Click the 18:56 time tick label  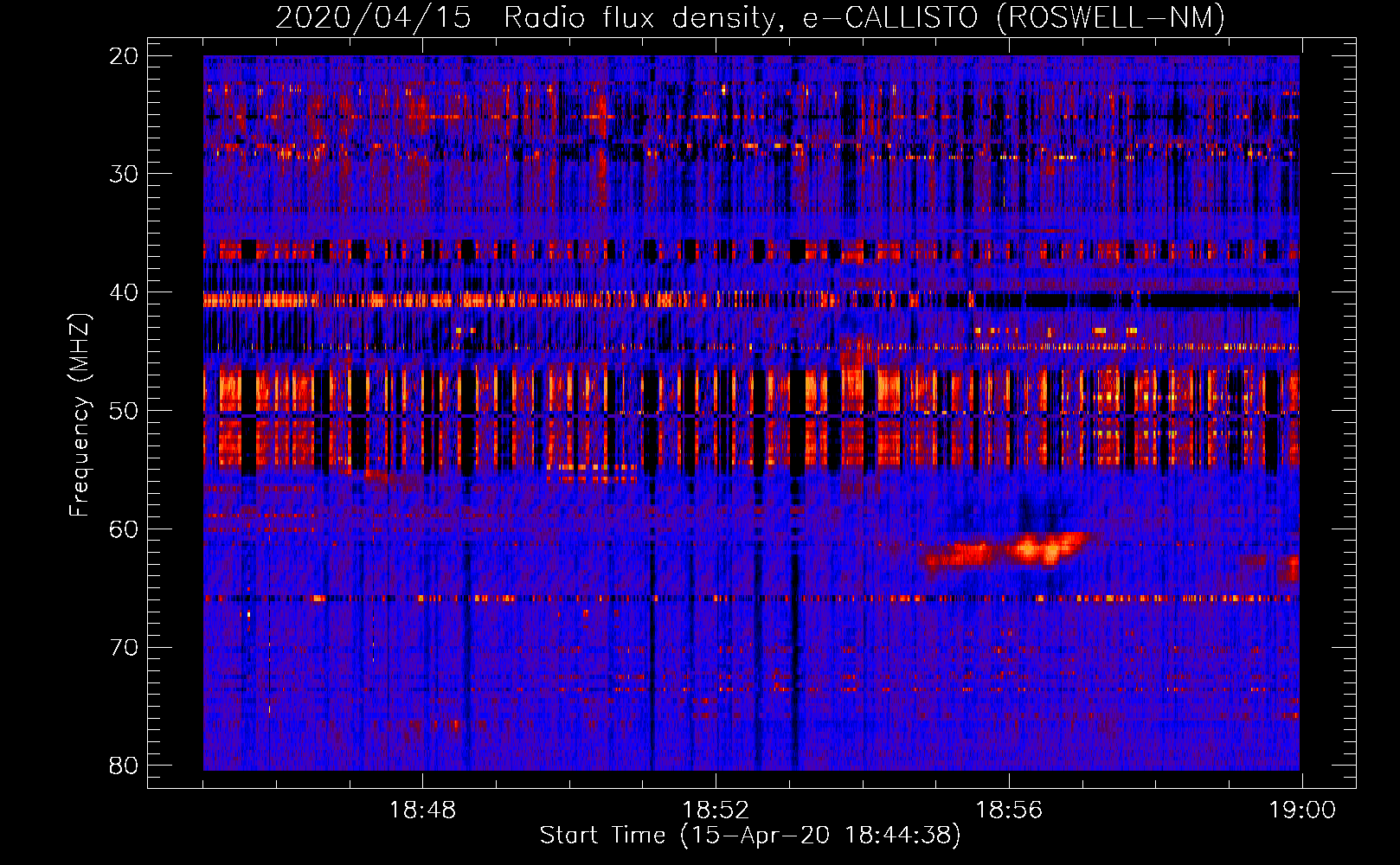[x=1009, y=811]
